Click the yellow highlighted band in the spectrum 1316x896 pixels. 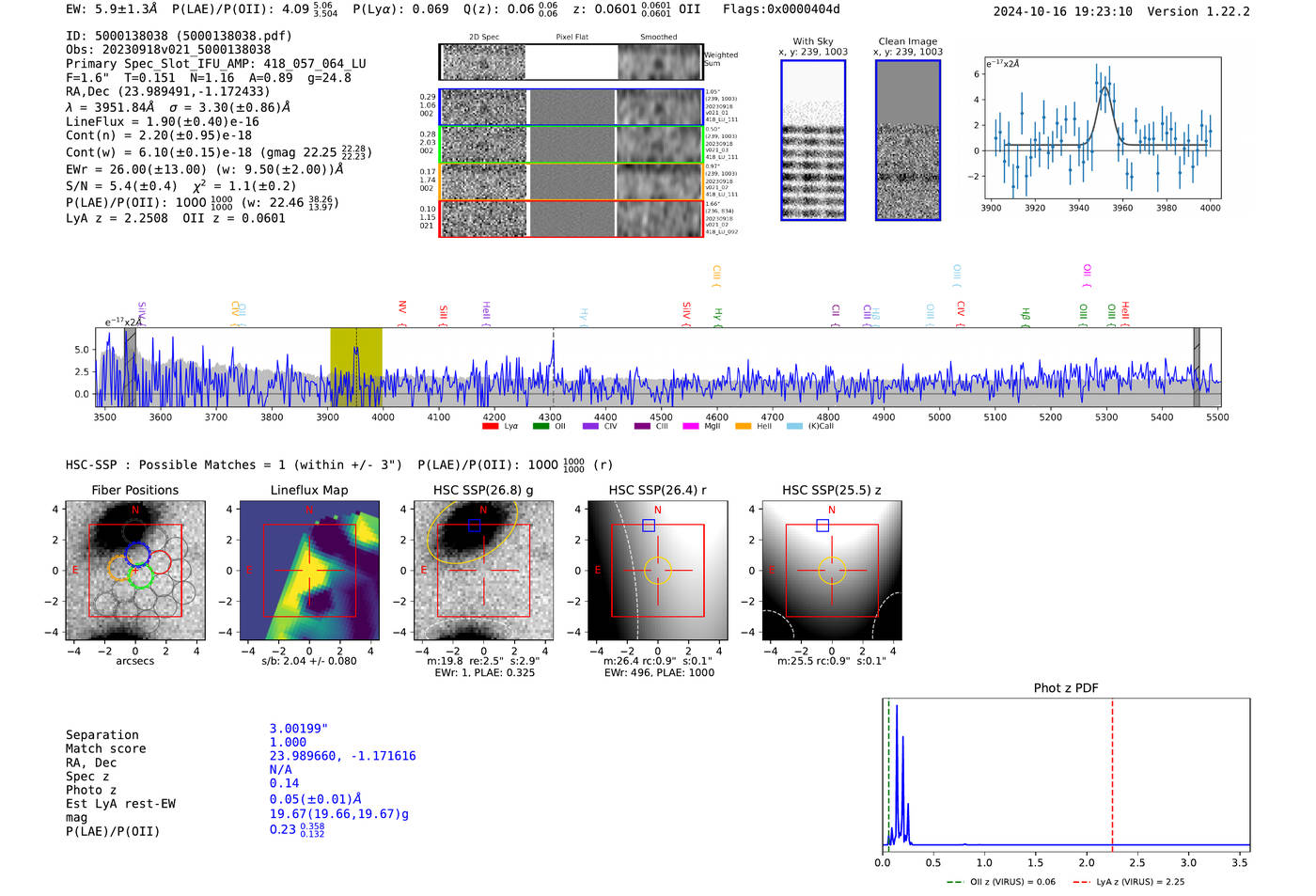tap(356, 367)
